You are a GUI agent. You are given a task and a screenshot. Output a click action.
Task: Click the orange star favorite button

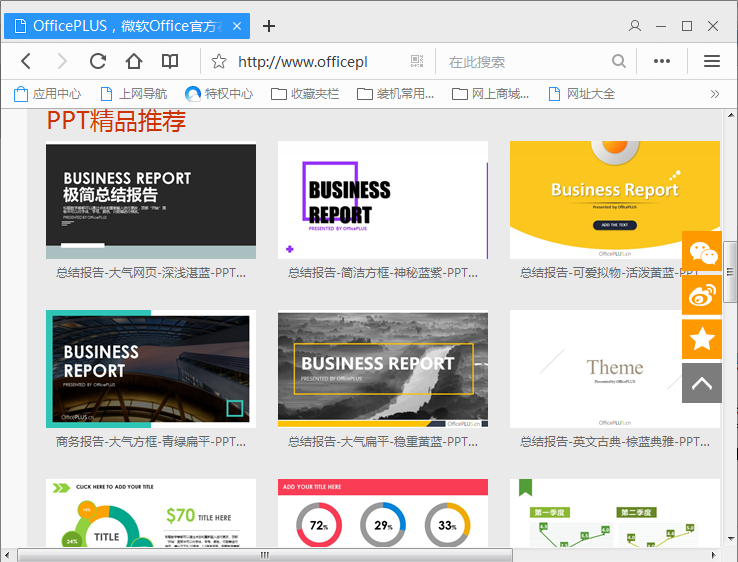(x=702, y=339)
